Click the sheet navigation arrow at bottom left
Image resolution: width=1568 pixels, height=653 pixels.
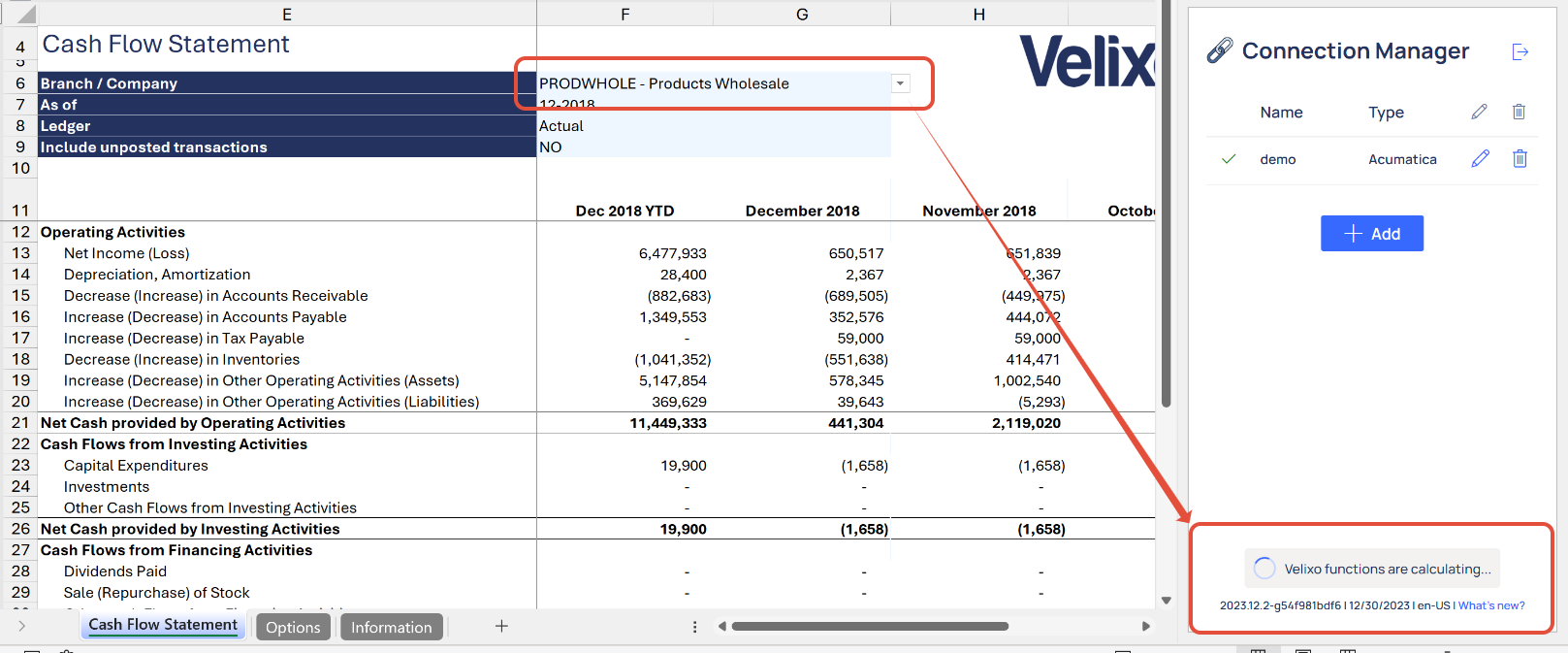coord(21,627)
